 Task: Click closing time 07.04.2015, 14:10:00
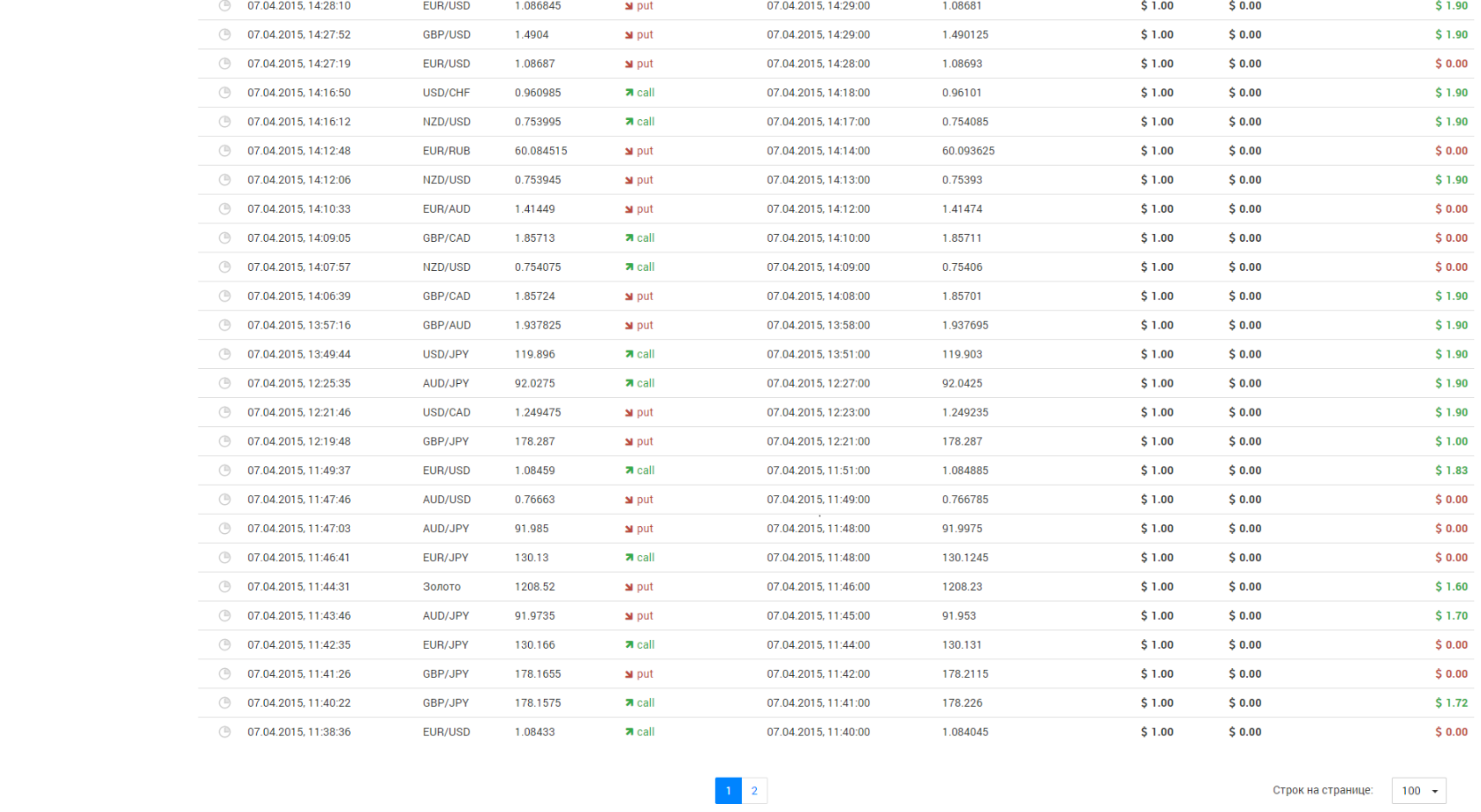818,238
